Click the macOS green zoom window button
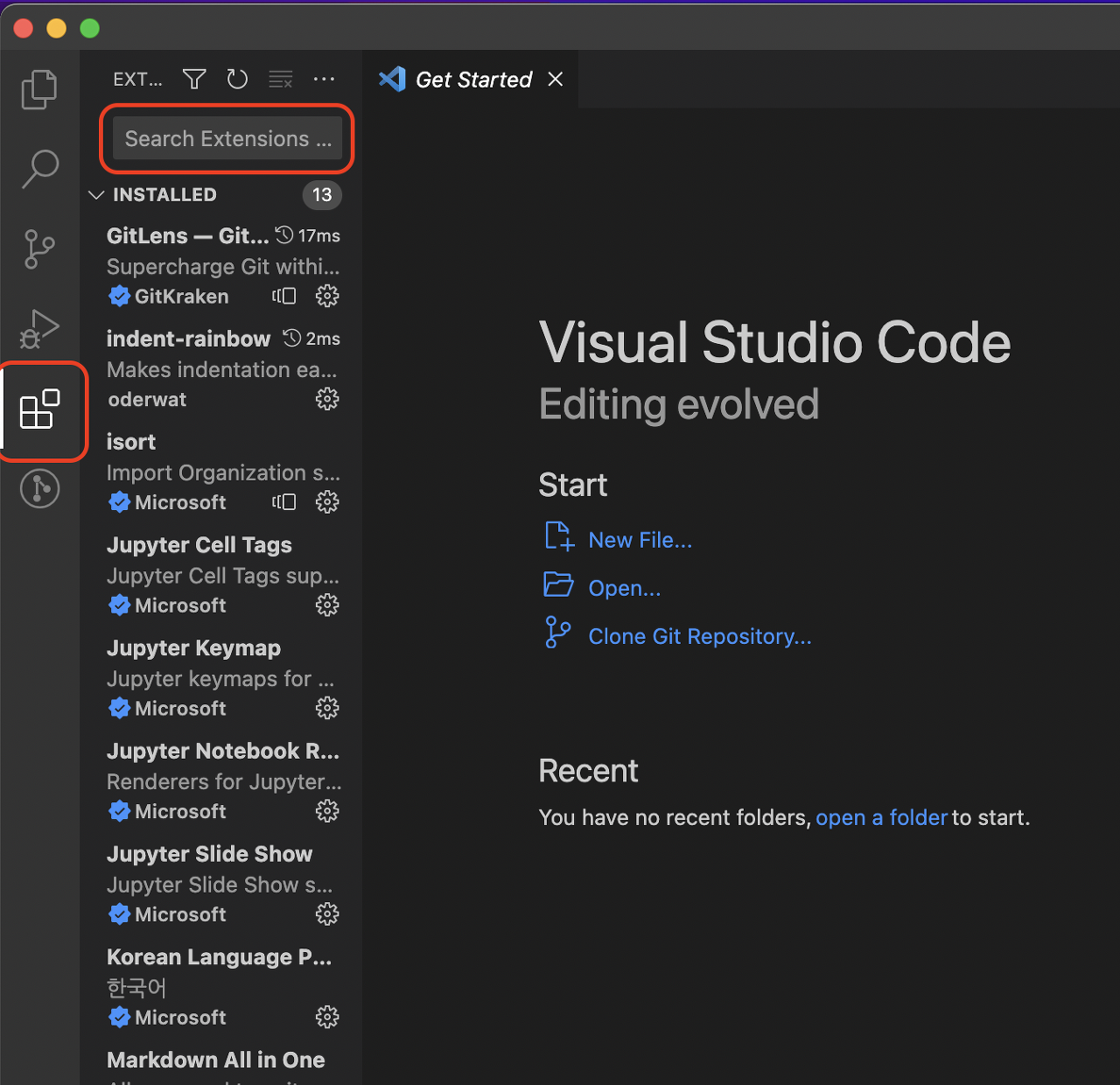 [x=89, y=28]
